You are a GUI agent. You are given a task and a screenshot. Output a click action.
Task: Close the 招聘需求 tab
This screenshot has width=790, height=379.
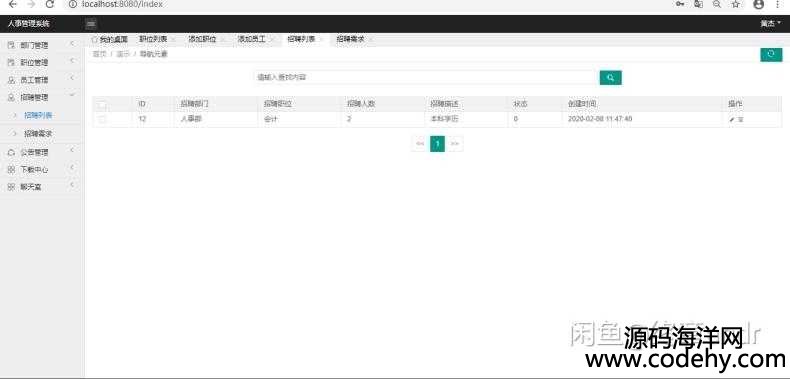(x=370, y=39)
